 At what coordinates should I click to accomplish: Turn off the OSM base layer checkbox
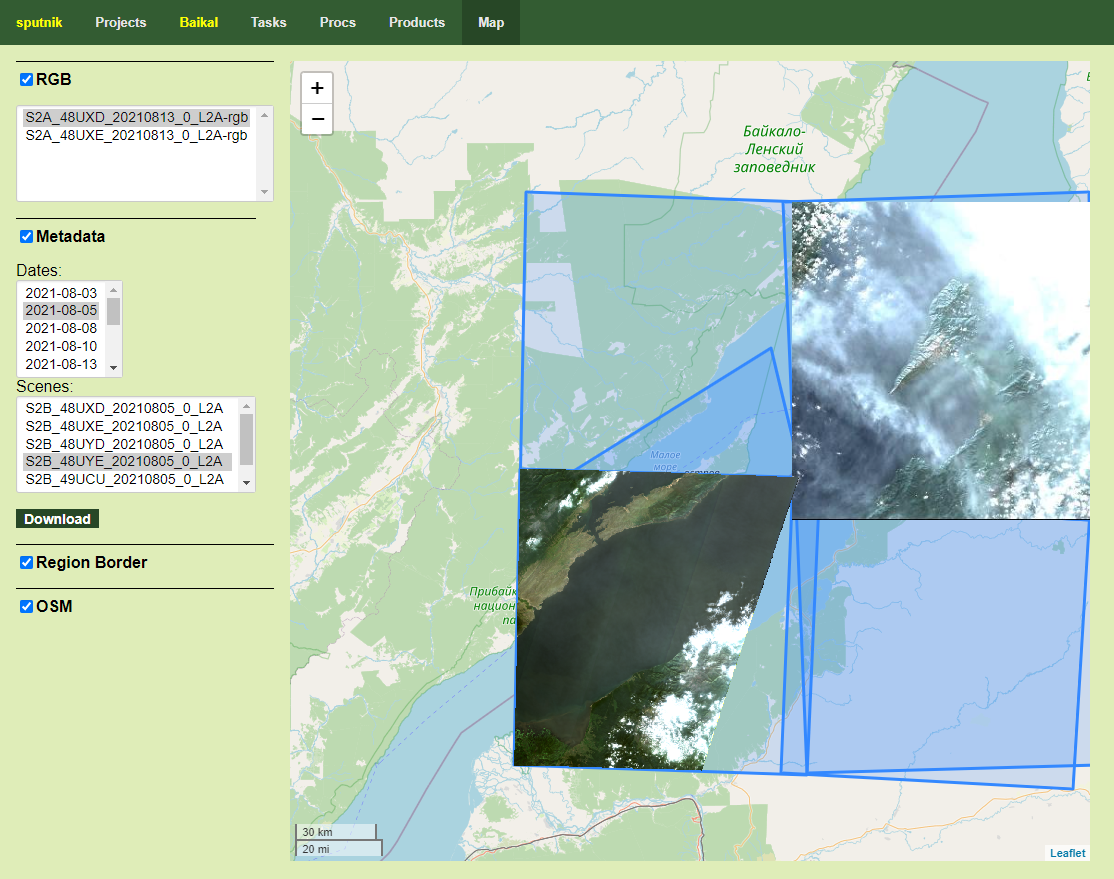27,607
